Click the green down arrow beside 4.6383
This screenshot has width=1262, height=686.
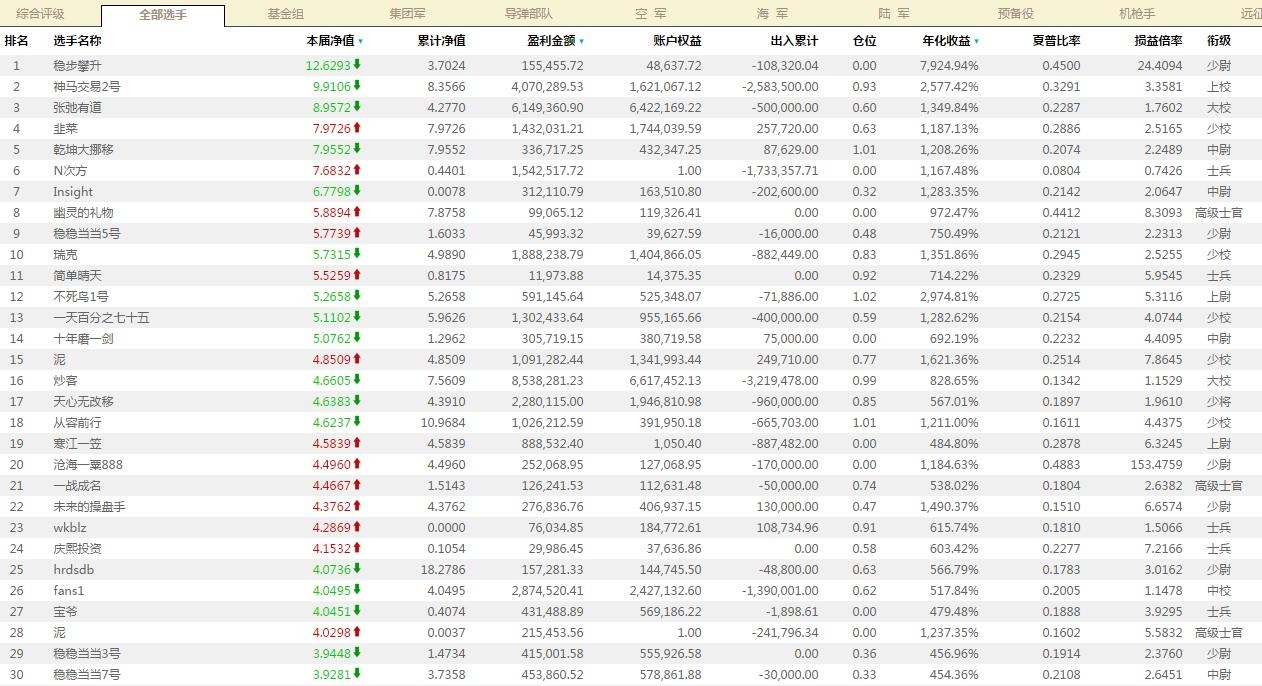point(357,401)
